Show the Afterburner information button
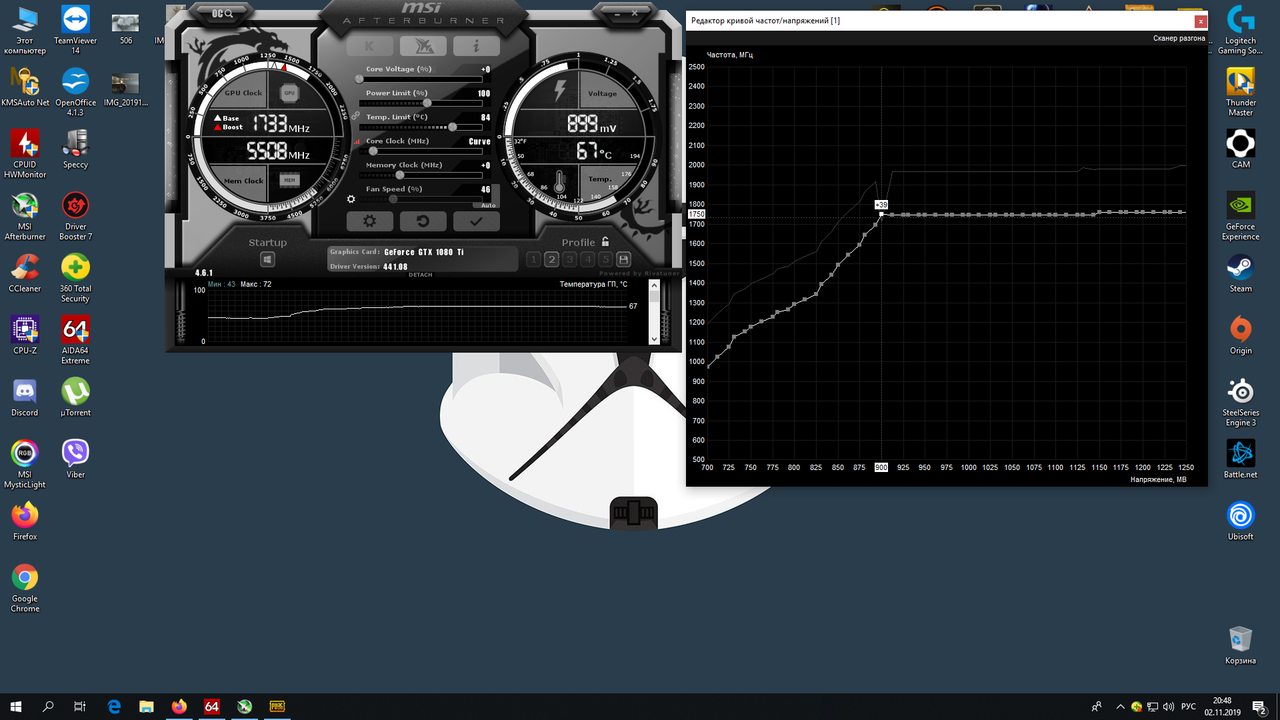Image resolution: width=1280 pixels, height=720 pixels. 476,46
